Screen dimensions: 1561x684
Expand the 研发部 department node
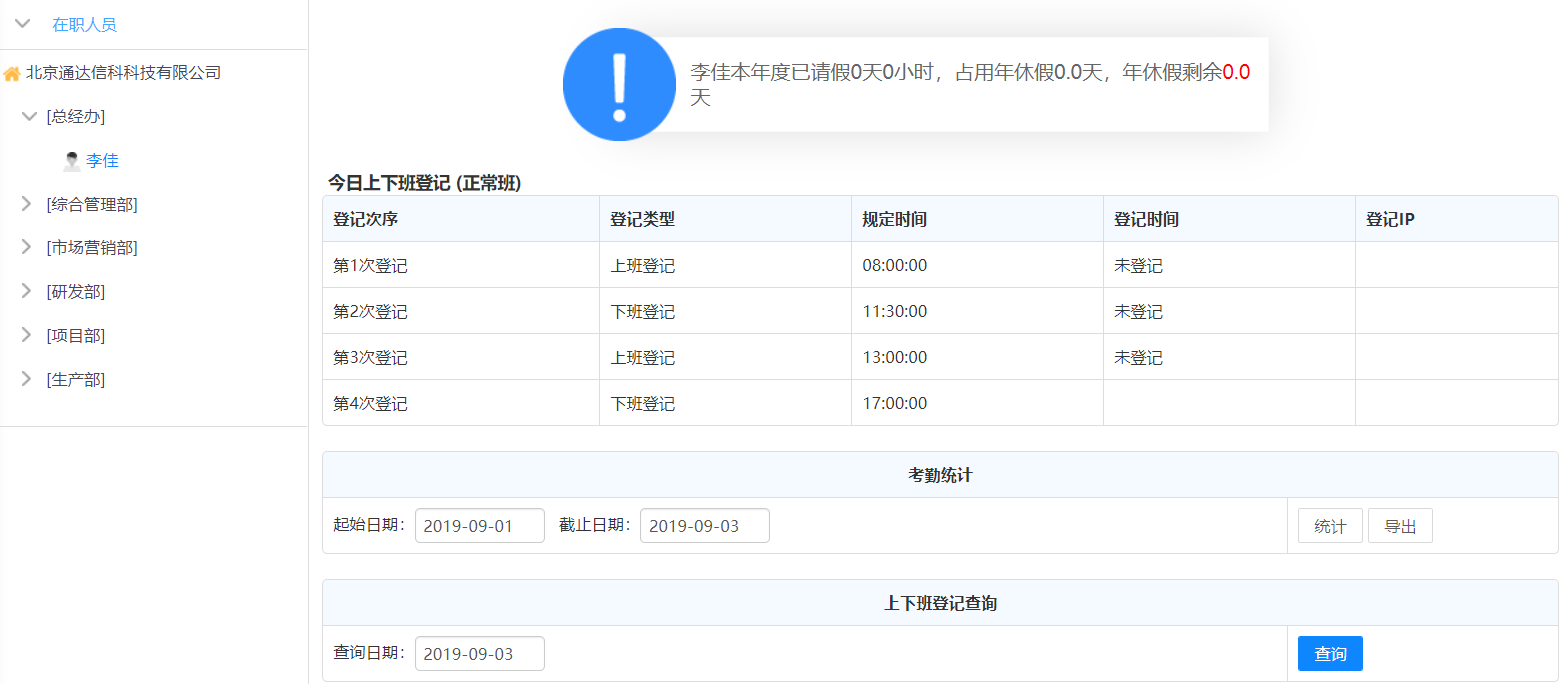[x=27, y=291]
